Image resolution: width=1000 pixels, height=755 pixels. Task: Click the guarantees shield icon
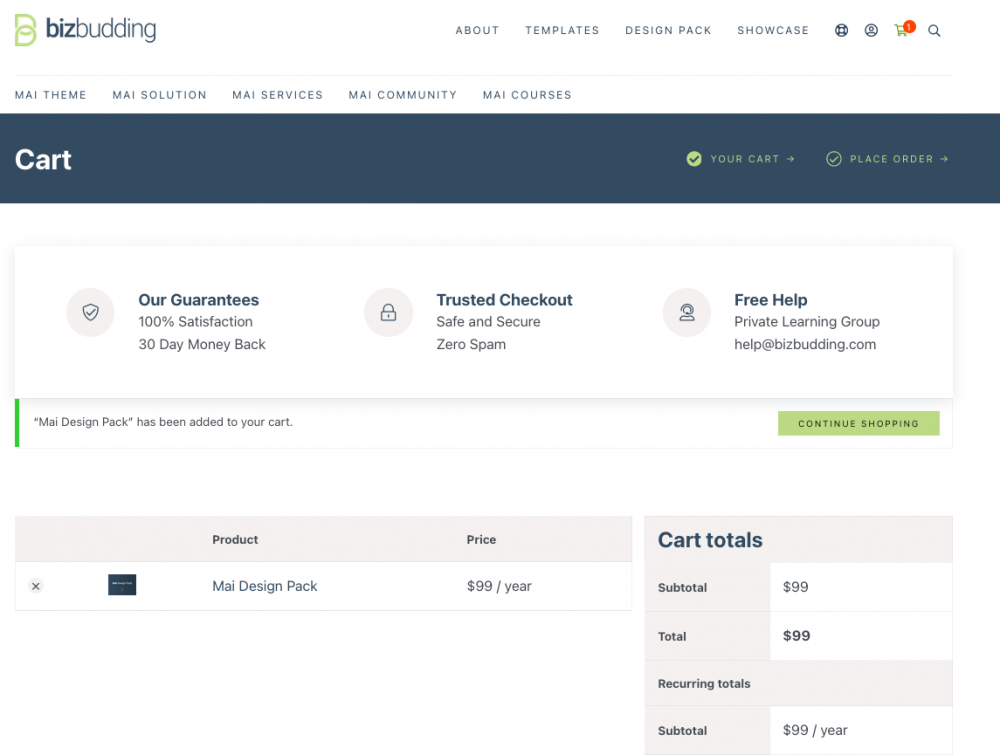(91, 312)
